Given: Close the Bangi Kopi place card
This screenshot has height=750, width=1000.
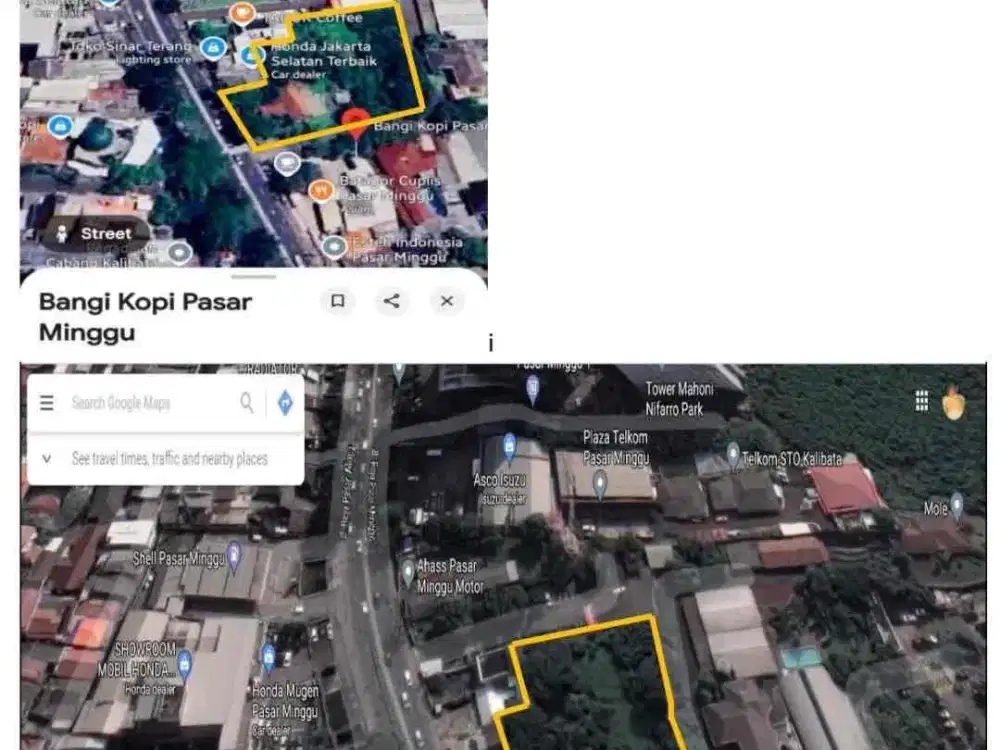Looking at the screenshot, I should pos(446,300).
